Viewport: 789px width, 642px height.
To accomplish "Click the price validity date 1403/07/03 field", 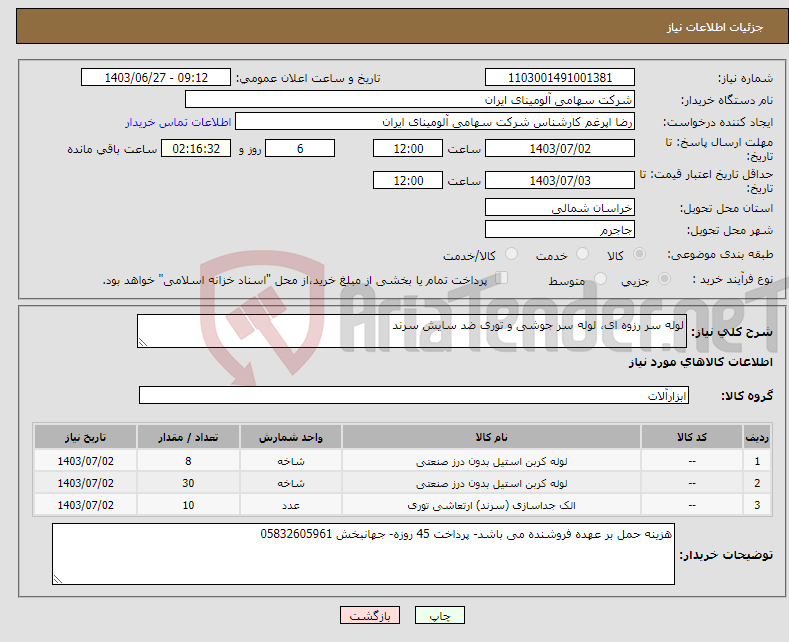I will [x=560, y=180].
